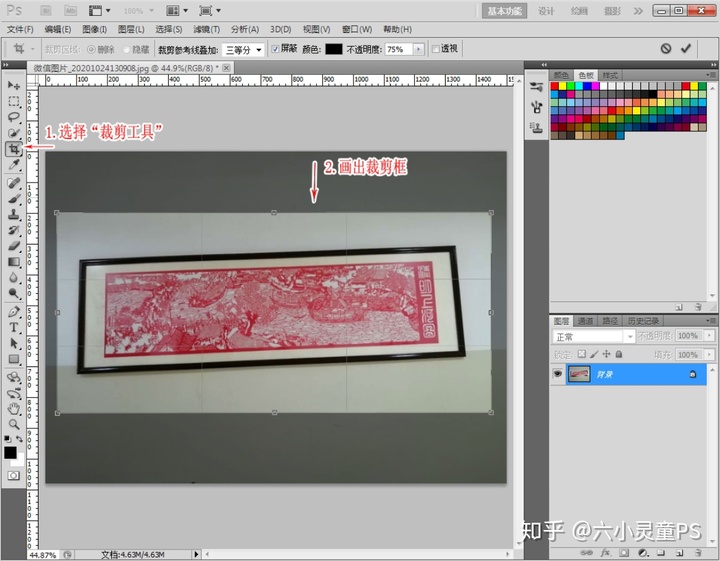This screenshot has height=561, width=720.
Task: Select the Move tool
Action: coord(14,85)
